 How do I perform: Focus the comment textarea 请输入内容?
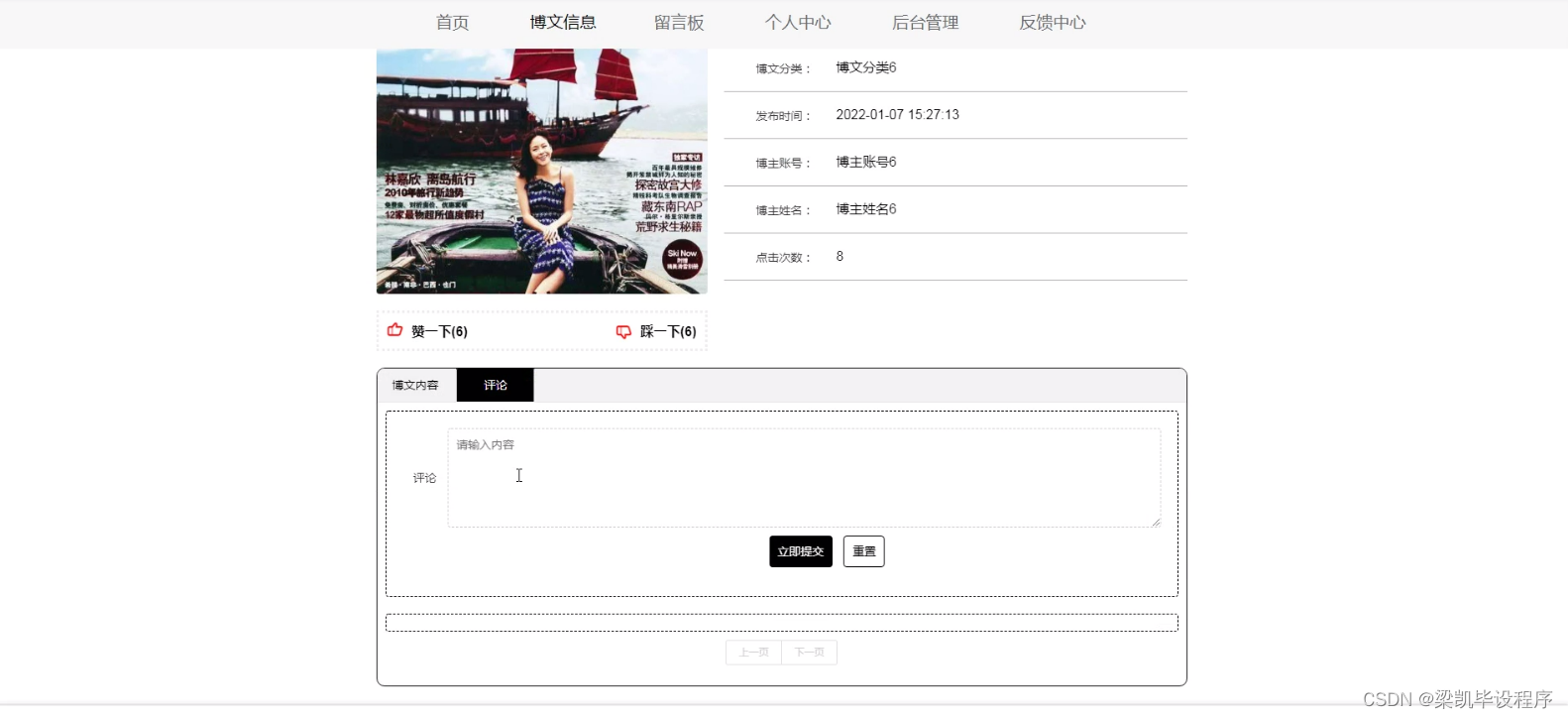804,478
